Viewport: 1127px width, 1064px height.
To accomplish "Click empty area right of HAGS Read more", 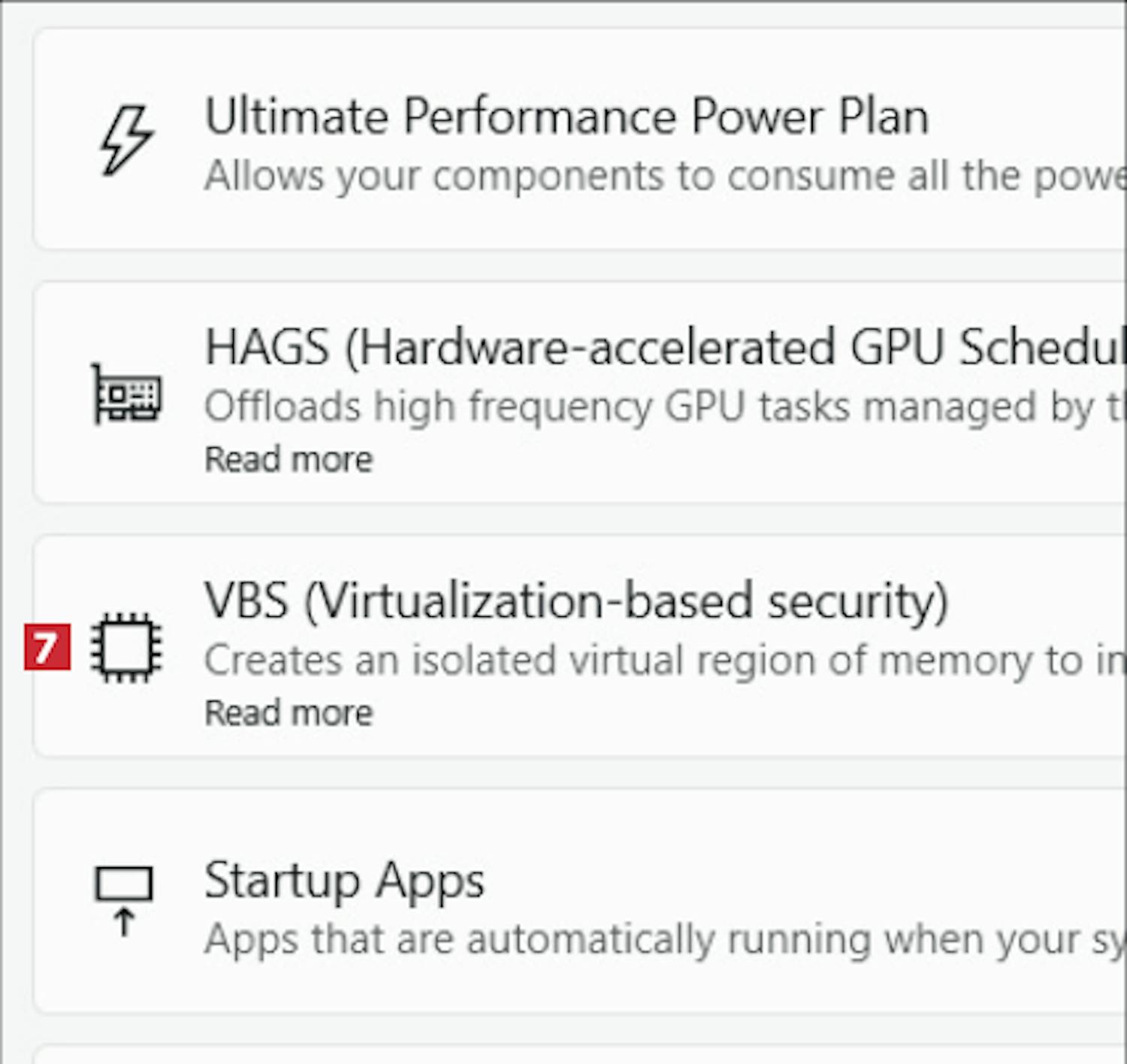I will tap(676, 461).
